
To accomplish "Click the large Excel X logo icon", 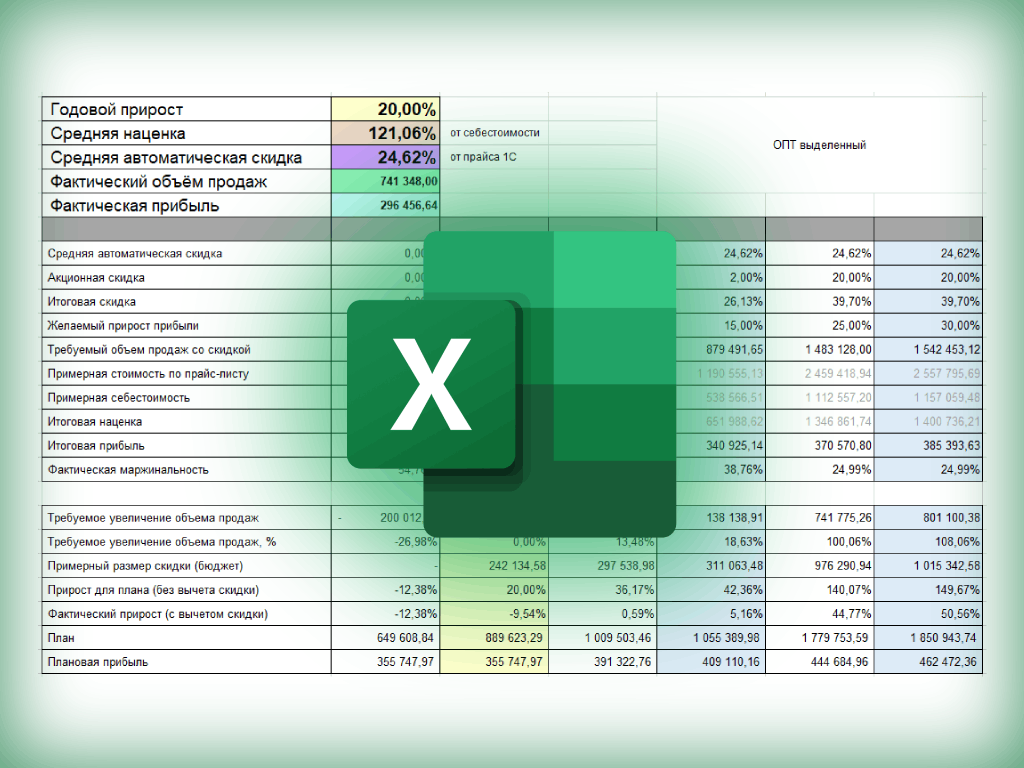I will [x=511, y=384].
